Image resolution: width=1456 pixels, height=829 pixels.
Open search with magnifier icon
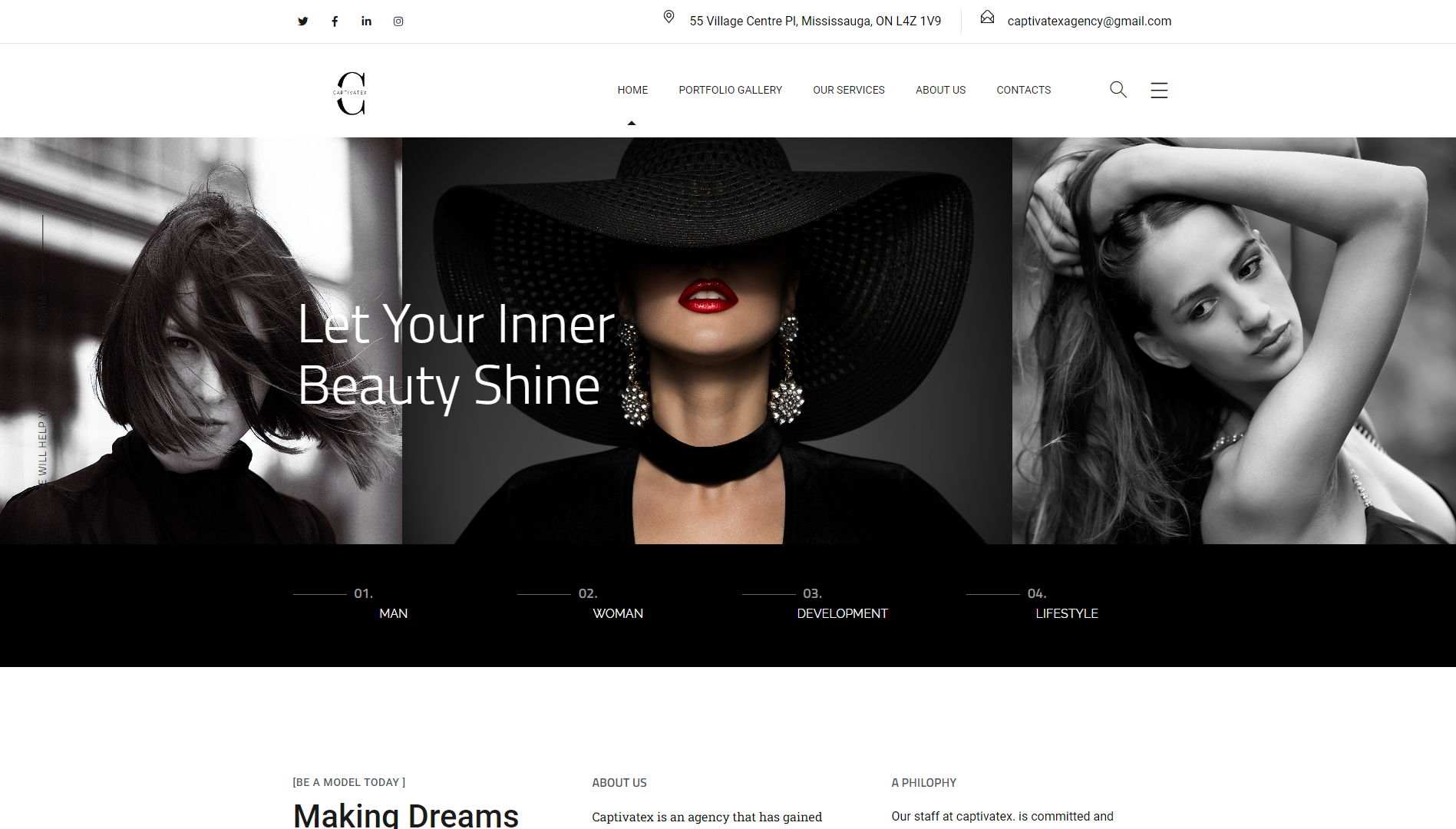(x=1118, y=90)
